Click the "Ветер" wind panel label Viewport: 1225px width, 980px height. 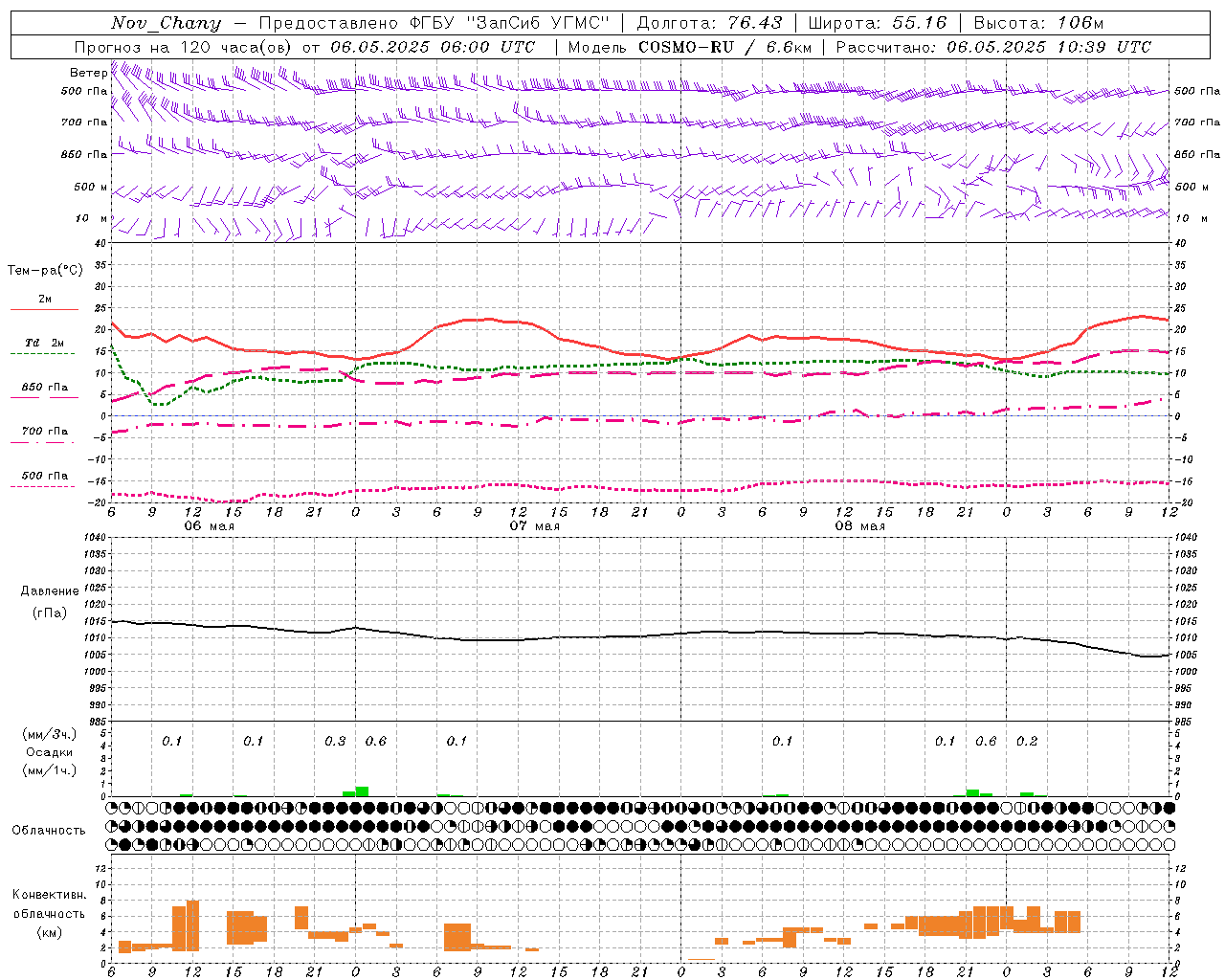click(88, 73)
